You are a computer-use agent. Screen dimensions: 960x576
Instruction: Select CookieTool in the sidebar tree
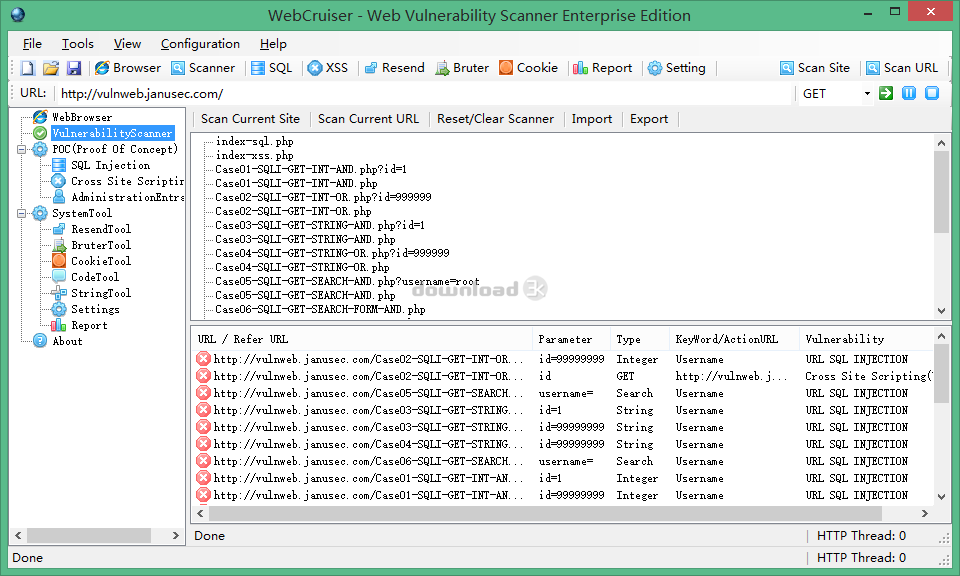(101, 261)
